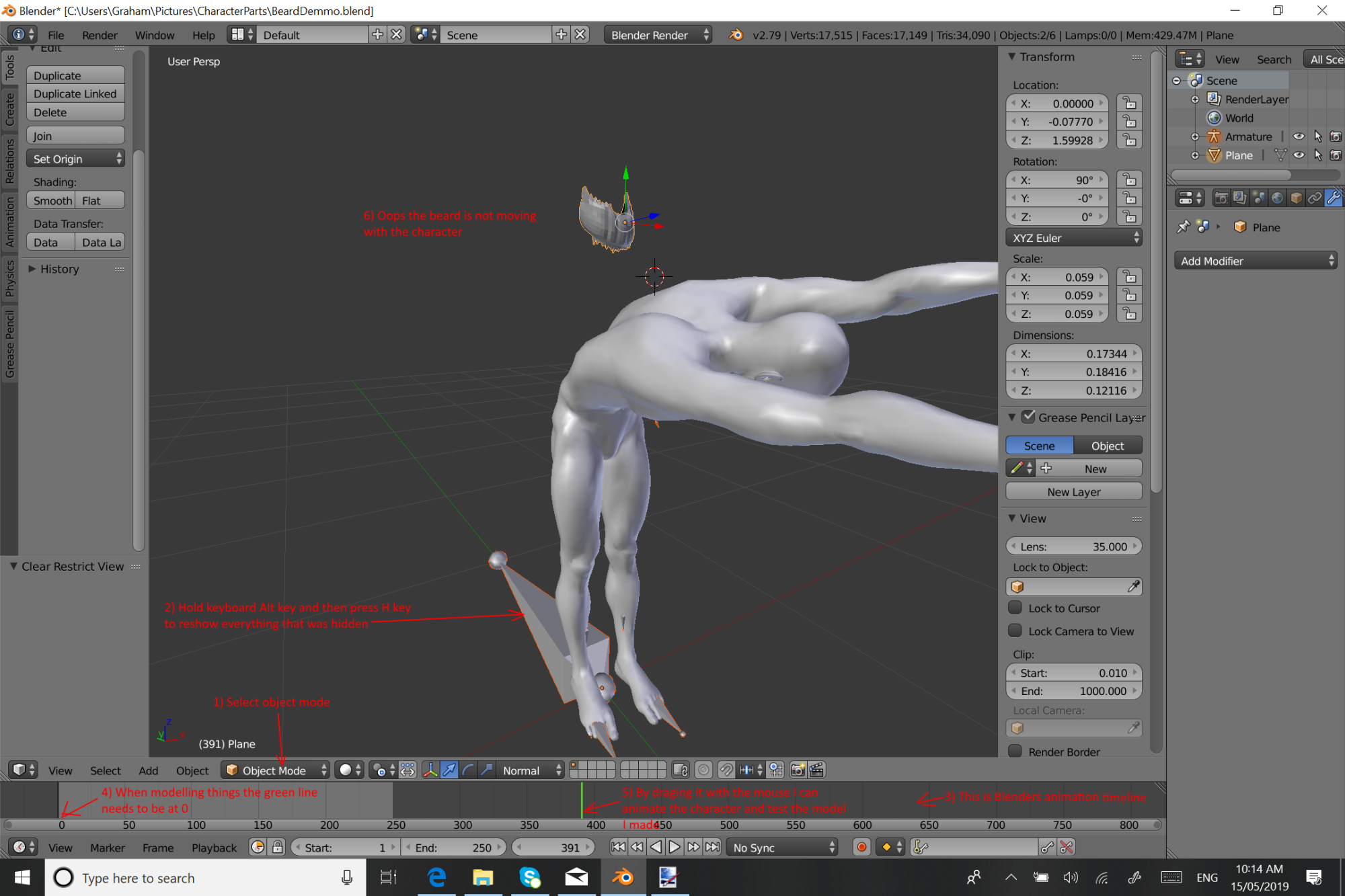Click the OpenGL render image camera icon
The image size is (1345, 896).
coord(798,770)
